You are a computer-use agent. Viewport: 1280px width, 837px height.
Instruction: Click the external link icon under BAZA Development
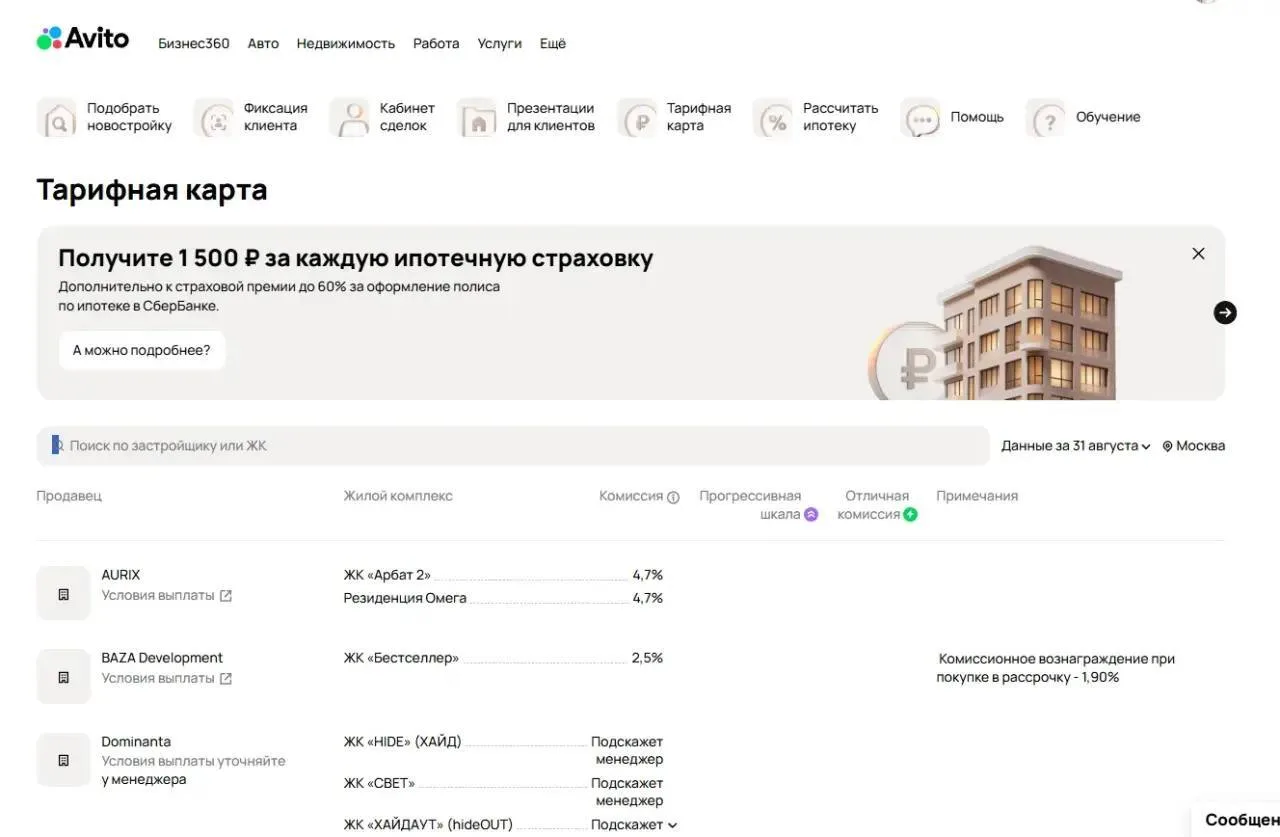(x=226, y=679)
